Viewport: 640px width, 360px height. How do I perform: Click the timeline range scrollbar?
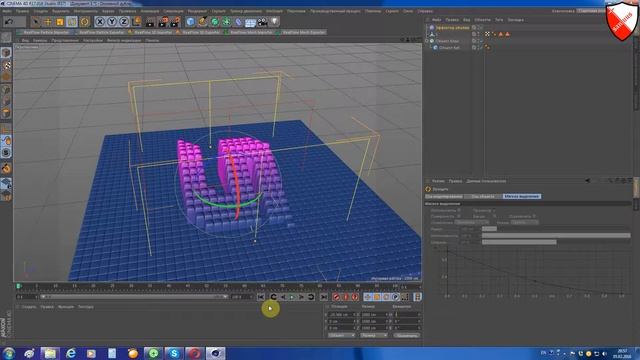(133, 297)
